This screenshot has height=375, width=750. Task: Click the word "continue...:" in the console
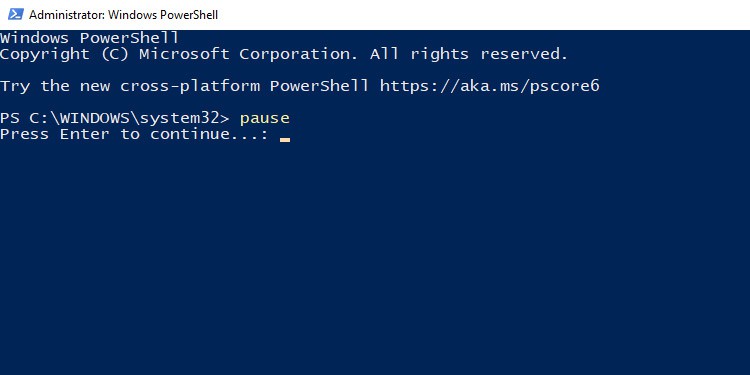coord(210,134)
